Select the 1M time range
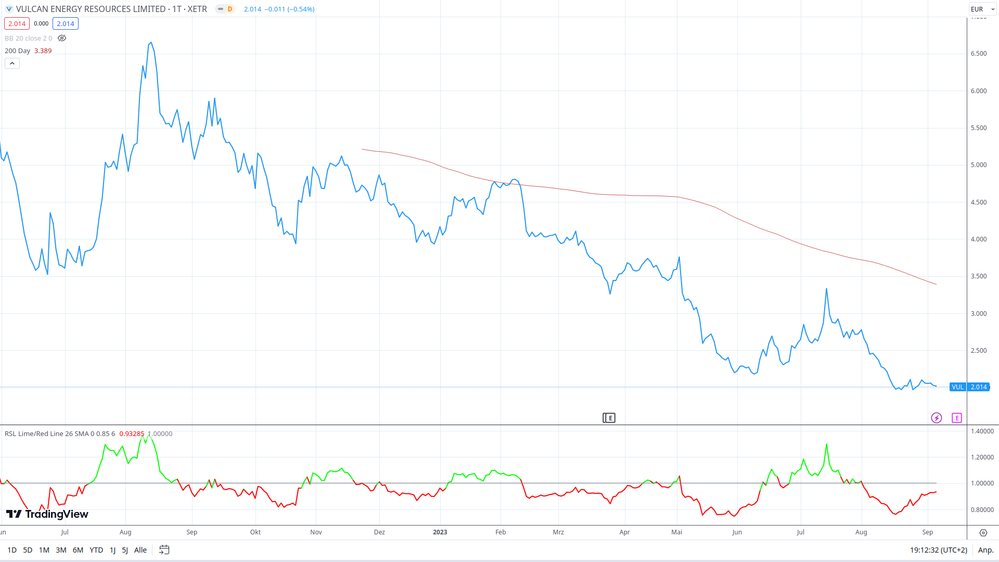The image size is (999, 562). click(44, 550)
